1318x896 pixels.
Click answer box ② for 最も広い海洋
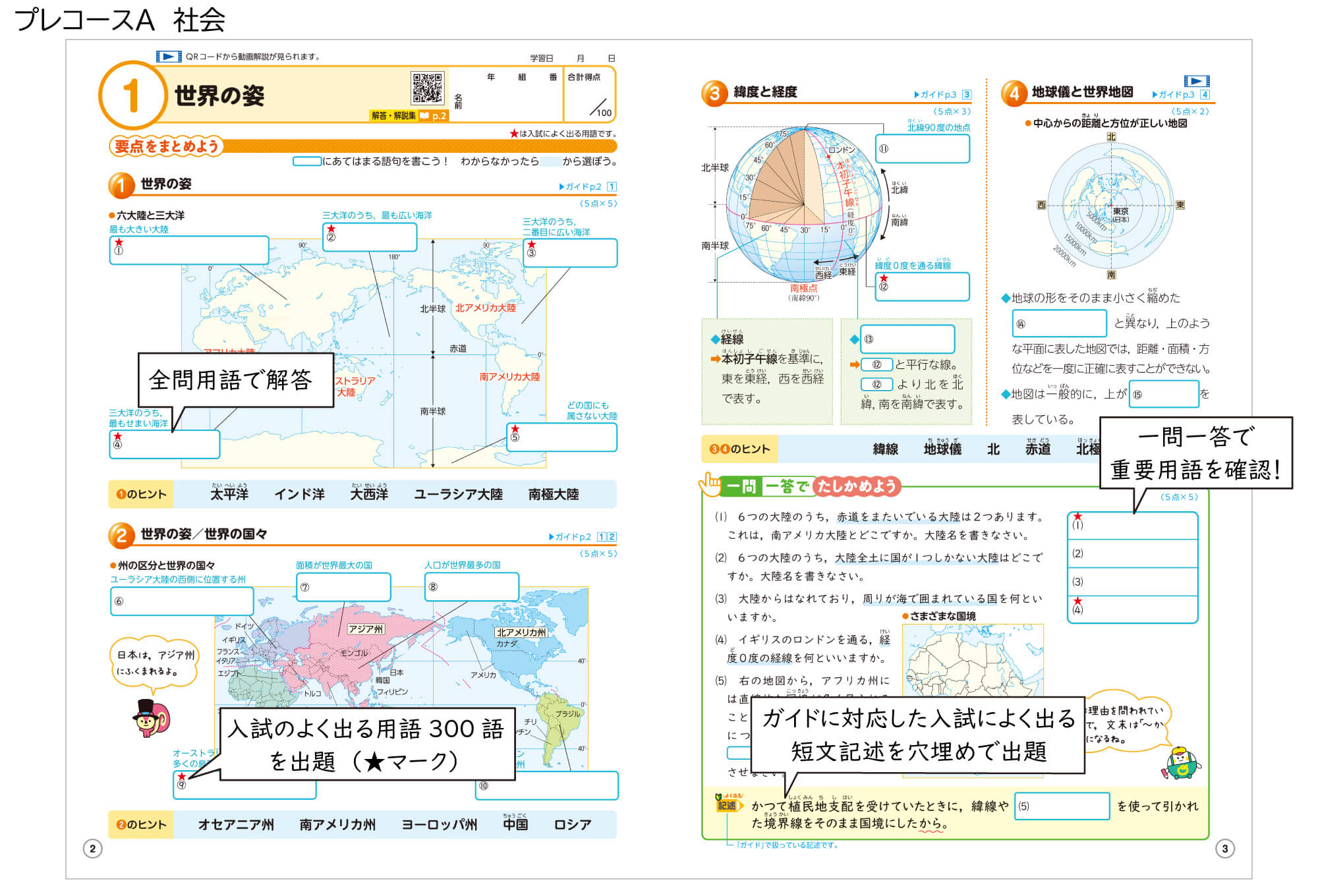tap(370, 237)
